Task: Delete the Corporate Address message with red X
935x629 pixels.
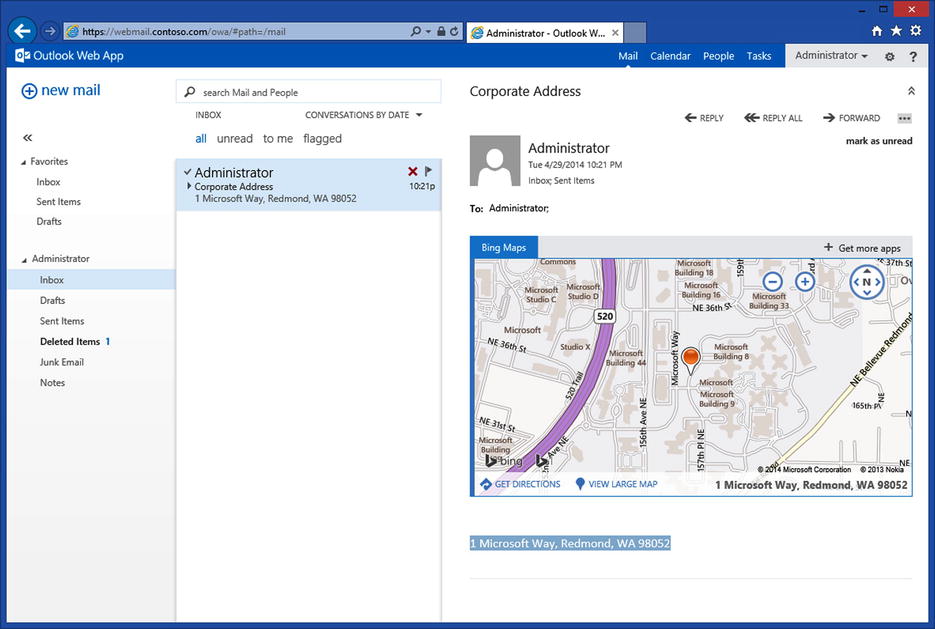Action: coord(413,172)
